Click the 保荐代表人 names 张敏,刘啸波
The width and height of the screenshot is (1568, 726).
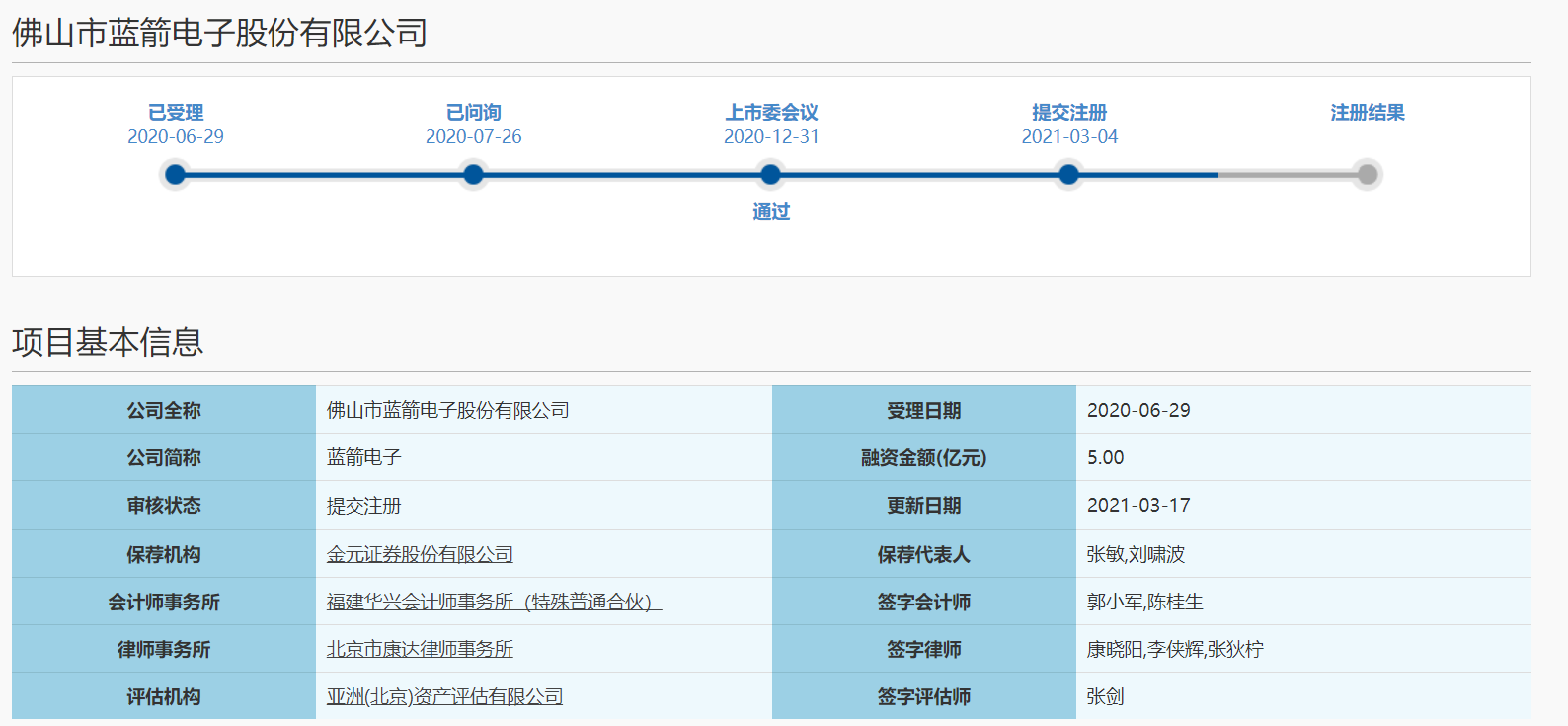coord(1136,554)
